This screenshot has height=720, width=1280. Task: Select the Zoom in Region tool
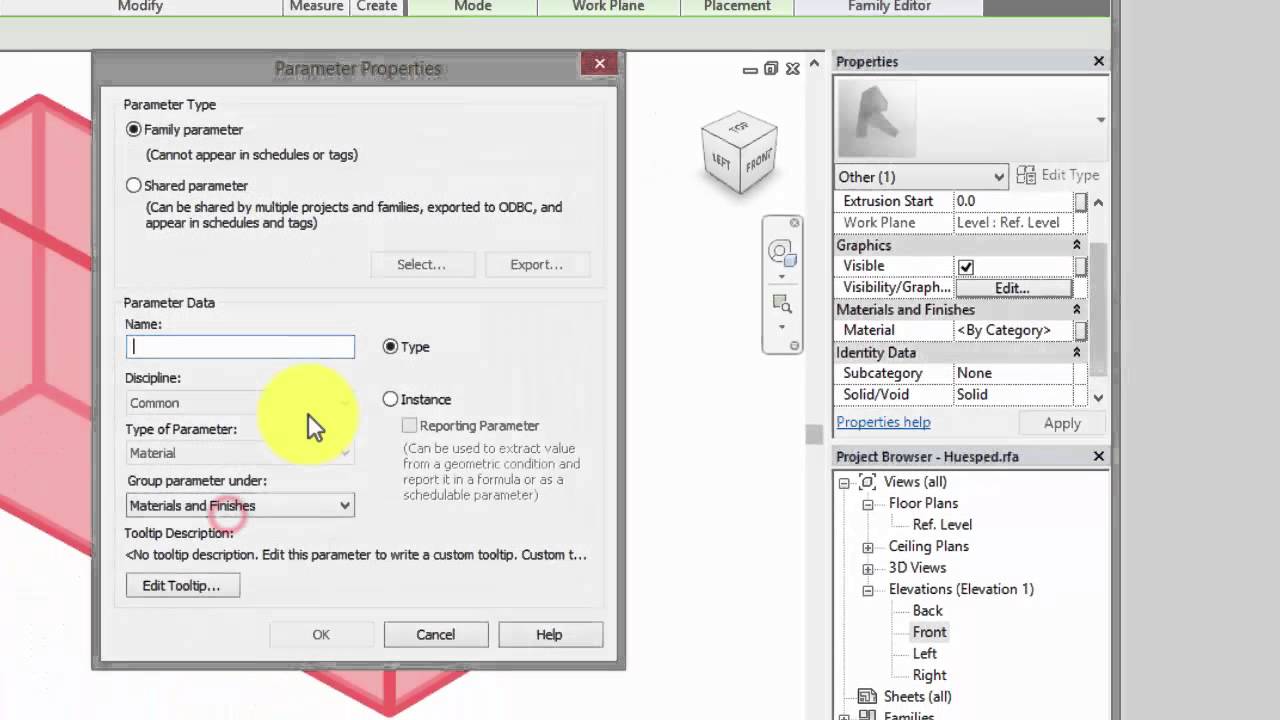click(781, 304)
